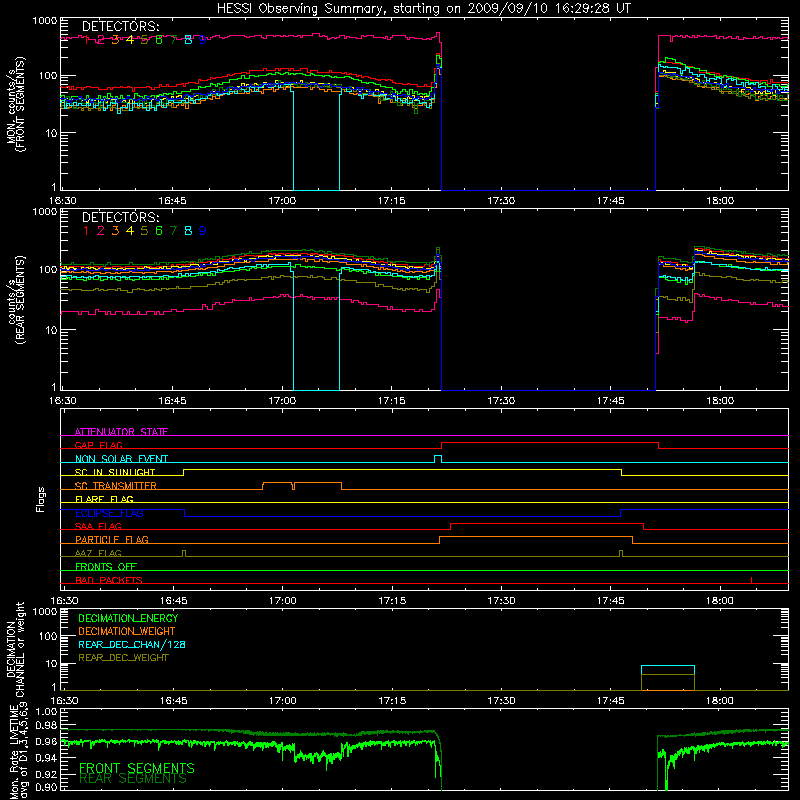Select detector number 1 in rear panel legend
The width and height of the screenshot is (800, 800).
point(86,231)
